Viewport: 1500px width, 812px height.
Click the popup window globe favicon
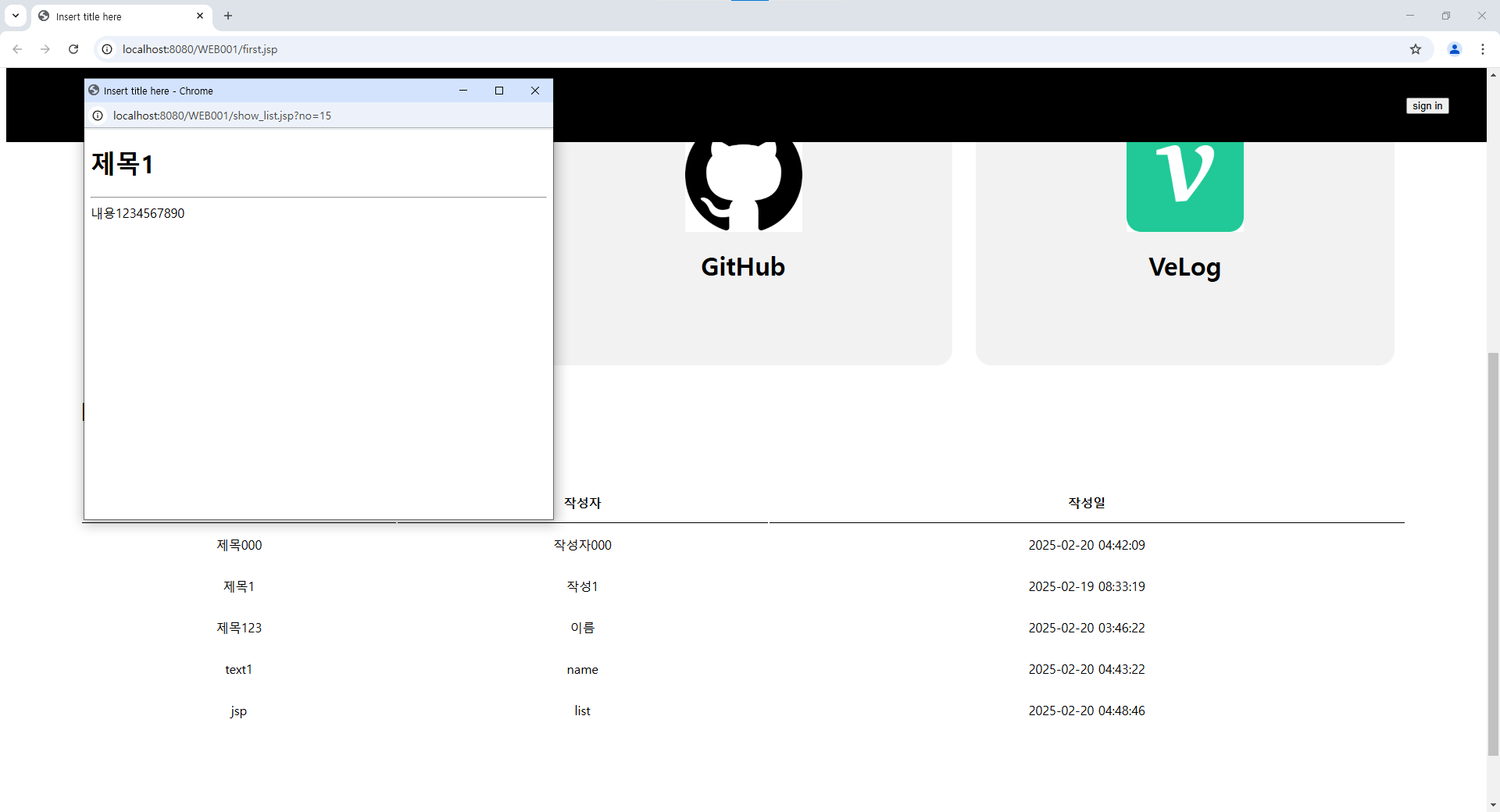click(x=94, y=91)
